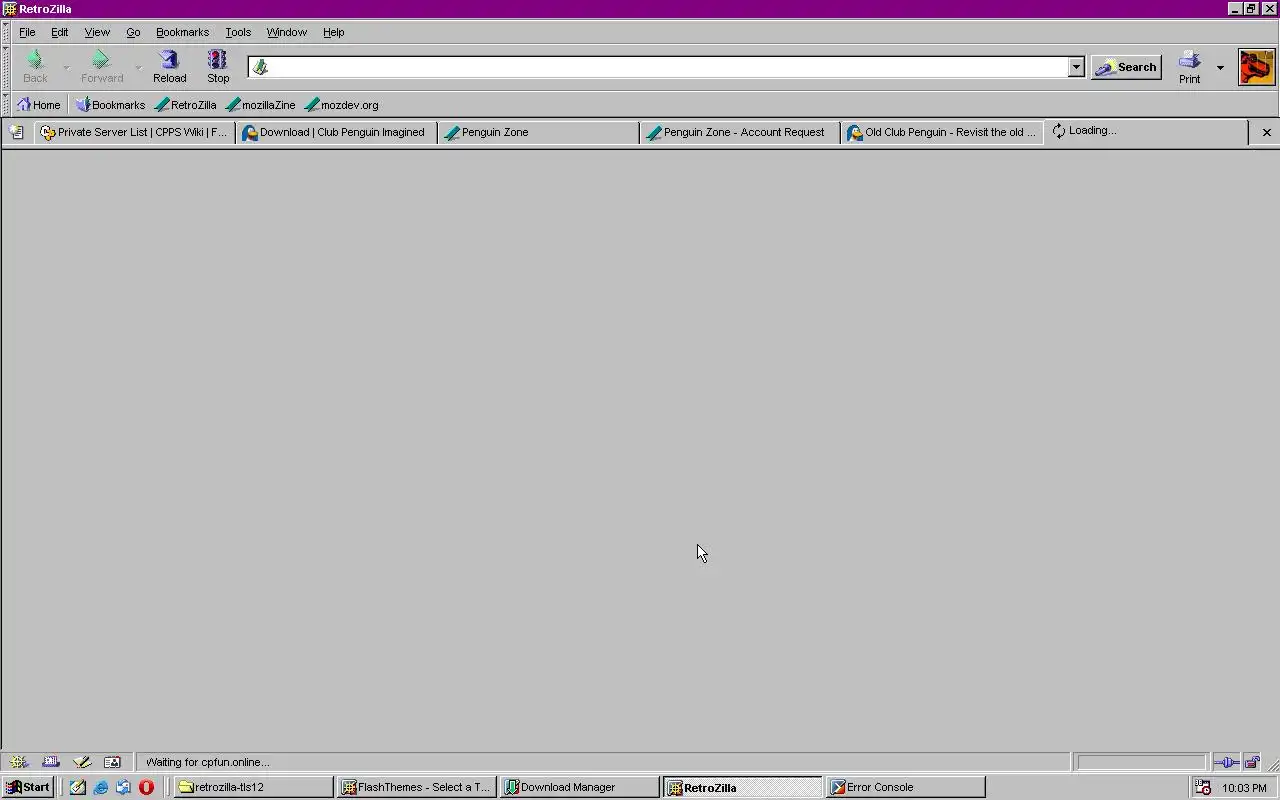1280x800 pixels.
Task: Click the location bar page icon
Action: pos(260,67)
